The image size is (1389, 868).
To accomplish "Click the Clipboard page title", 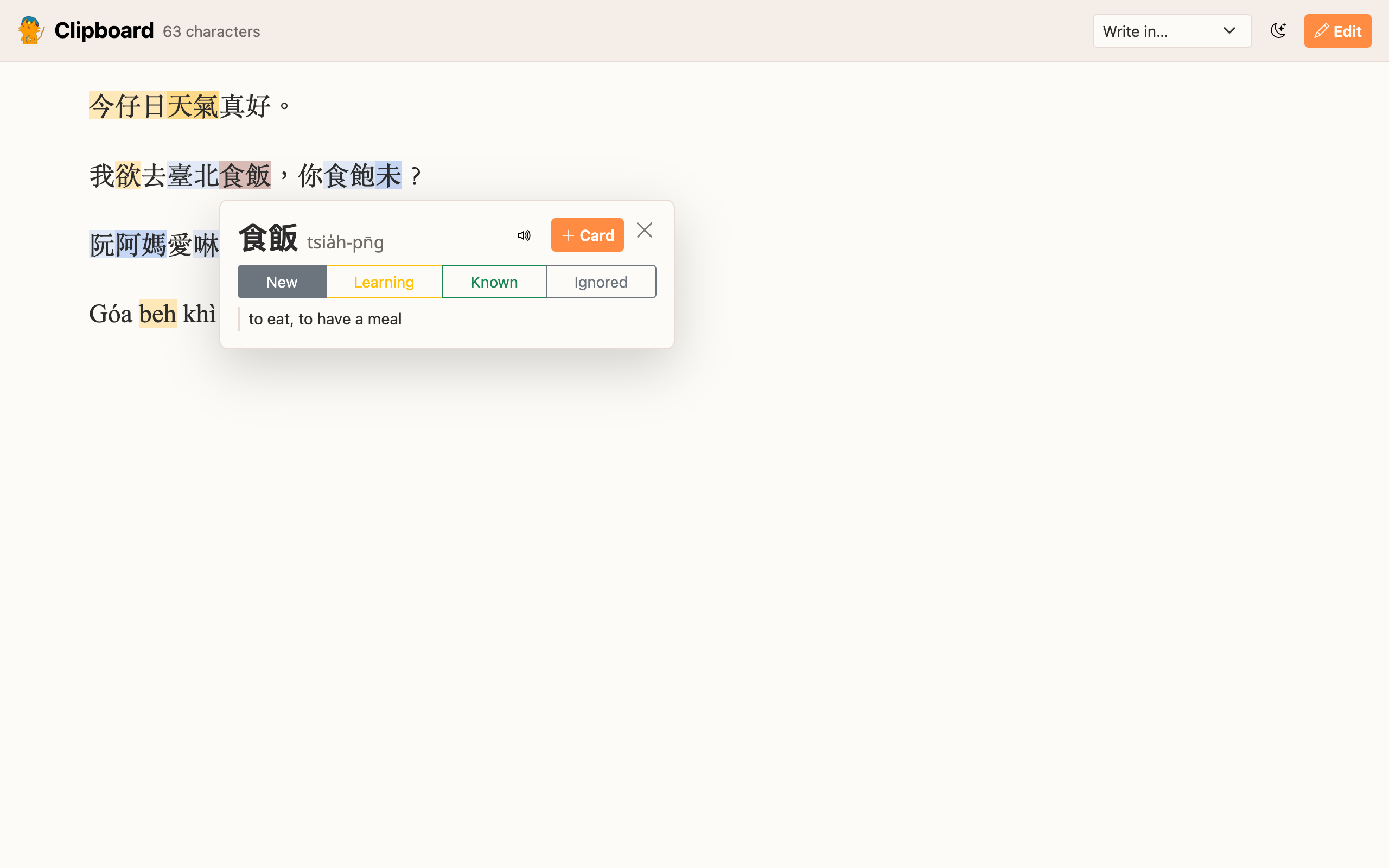I will point(104,30).
